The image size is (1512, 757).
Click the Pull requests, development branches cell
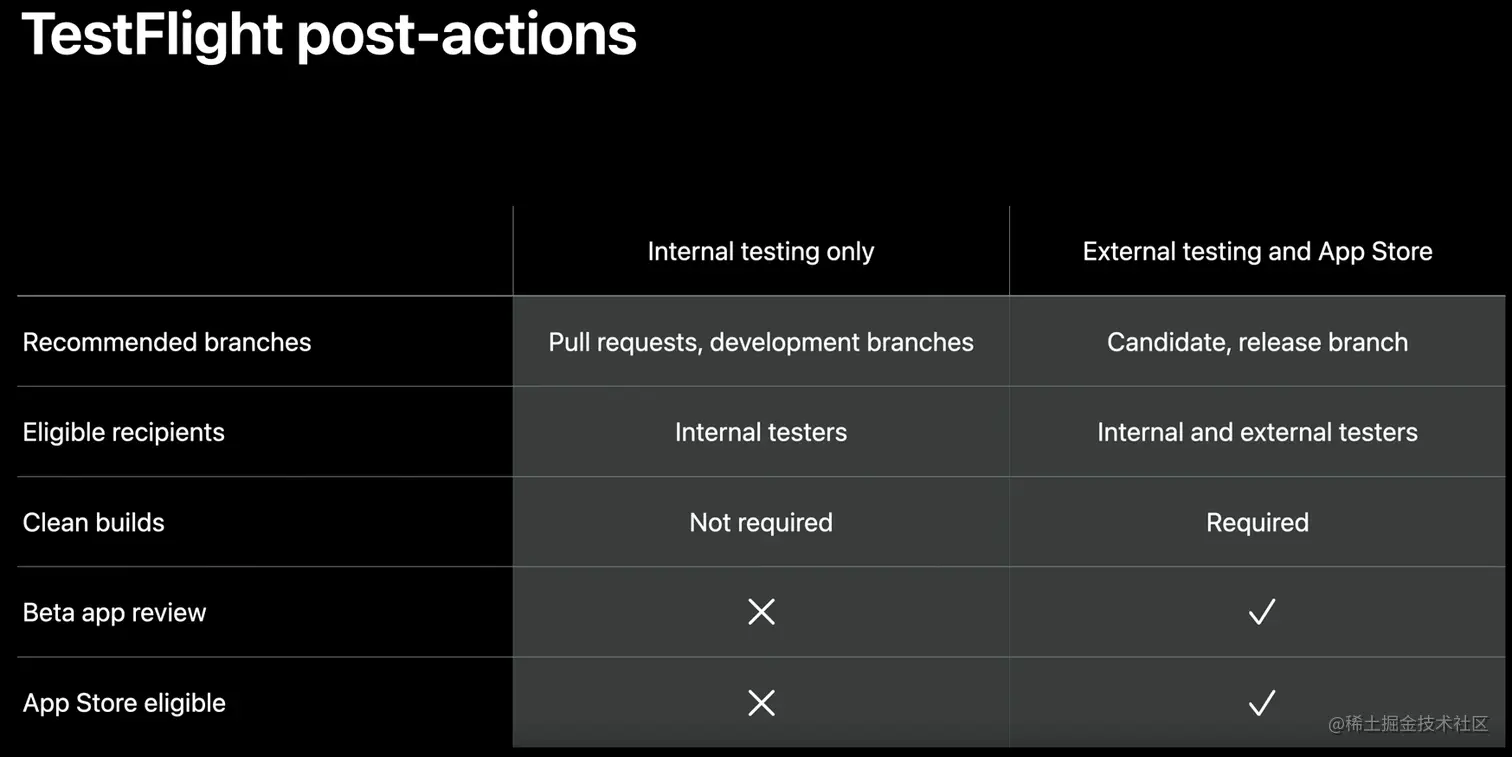pos(761,342)
